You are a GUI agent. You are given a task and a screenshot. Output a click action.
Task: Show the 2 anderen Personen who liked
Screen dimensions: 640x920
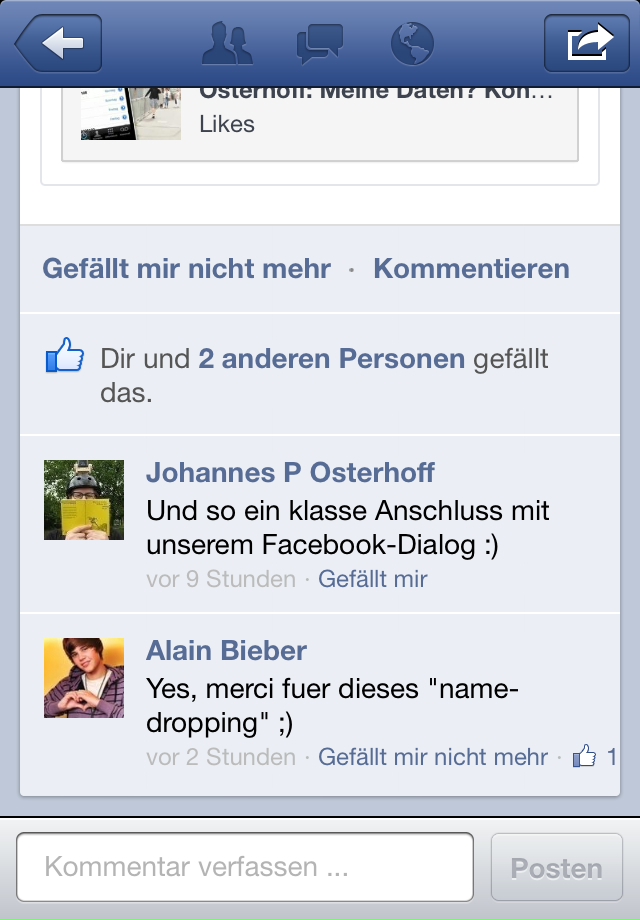tap(331, 358)
